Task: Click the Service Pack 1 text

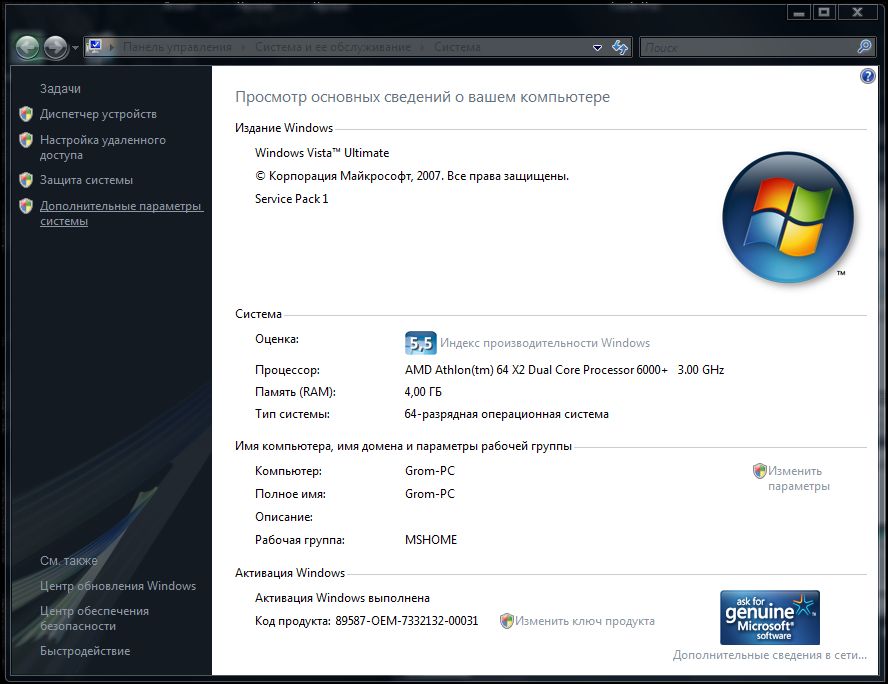Action: point(291,199)
